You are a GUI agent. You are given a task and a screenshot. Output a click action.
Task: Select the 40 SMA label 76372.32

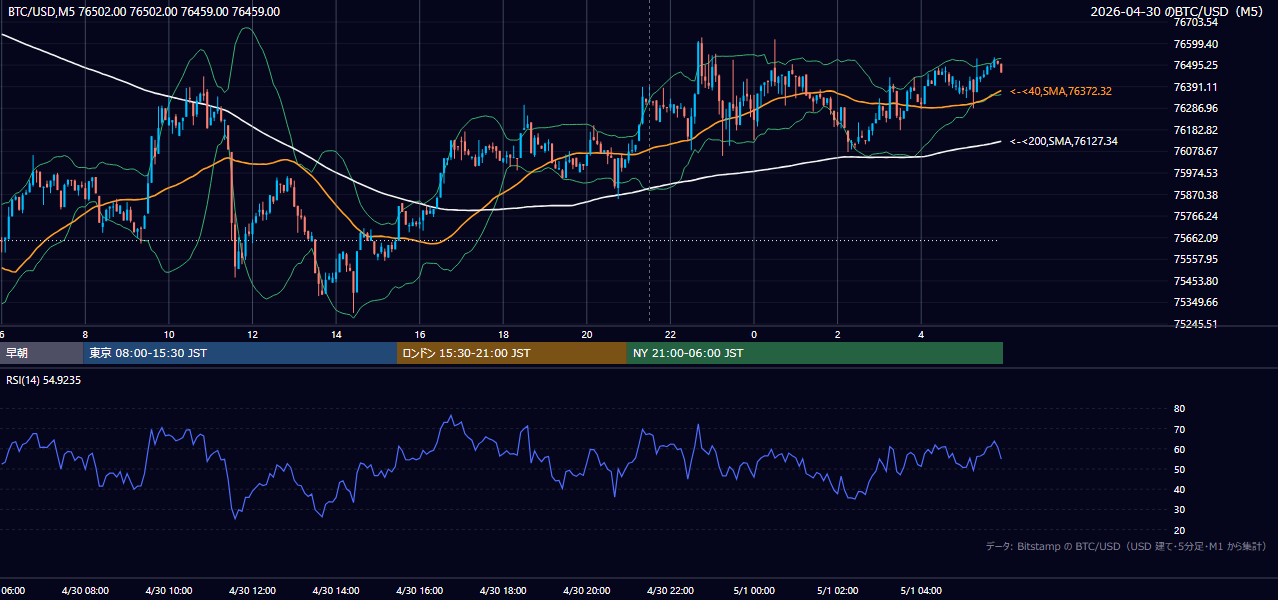point(1061,91)
